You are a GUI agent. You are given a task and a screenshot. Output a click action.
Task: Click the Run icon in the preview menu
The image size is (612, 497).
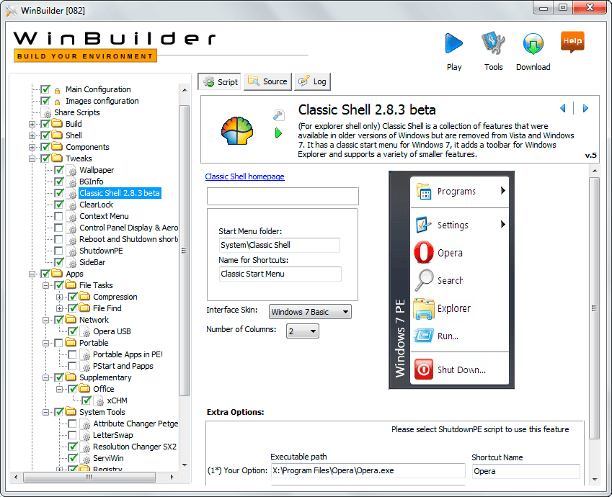click(423, 335)
